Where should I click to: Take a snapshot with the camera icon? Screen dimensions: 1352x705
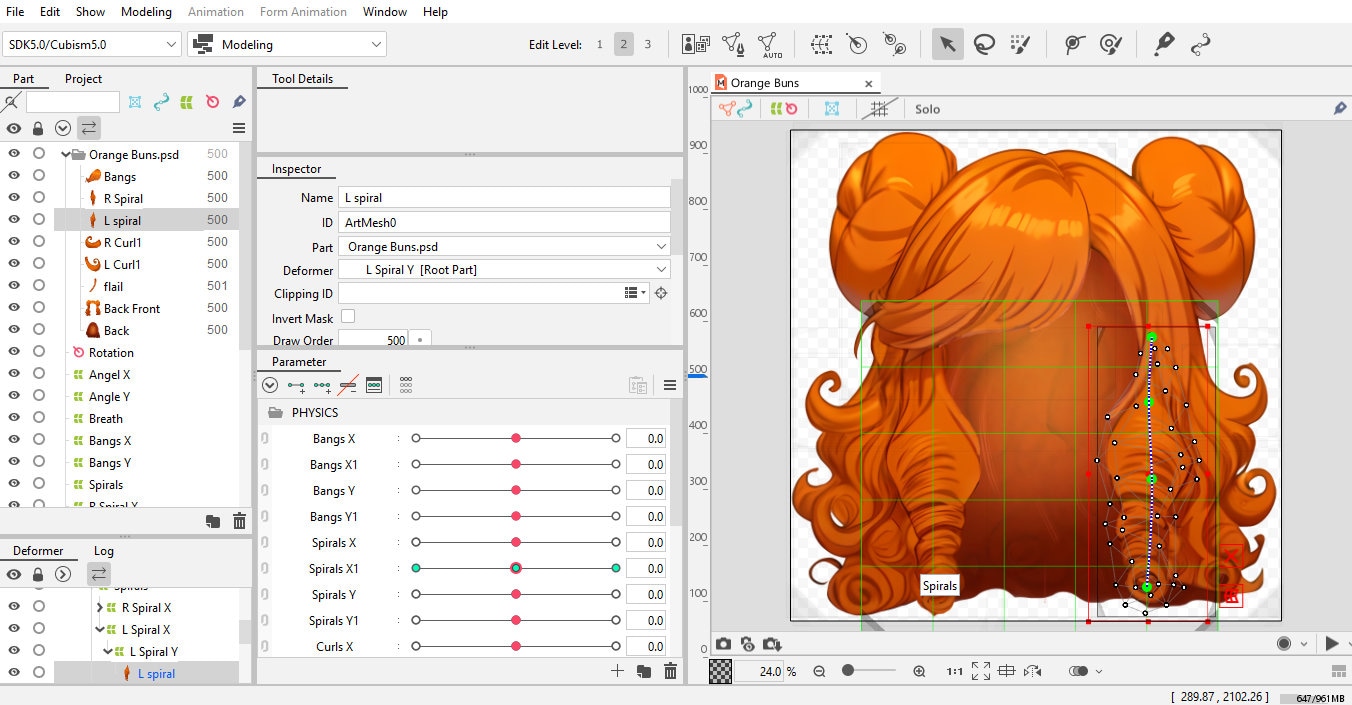pos(724,644)
